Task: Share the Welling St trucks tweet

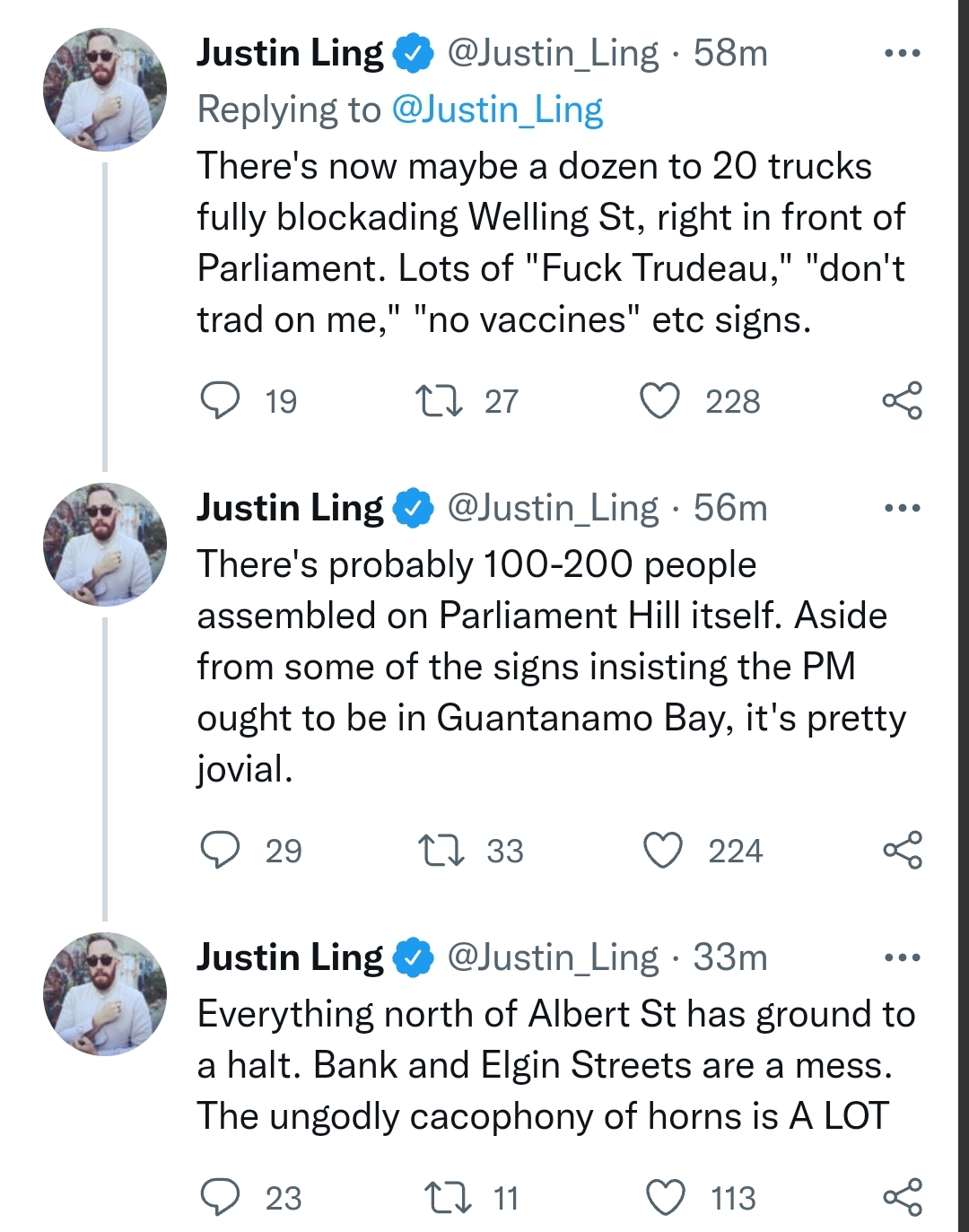Action: pos(902,400)
